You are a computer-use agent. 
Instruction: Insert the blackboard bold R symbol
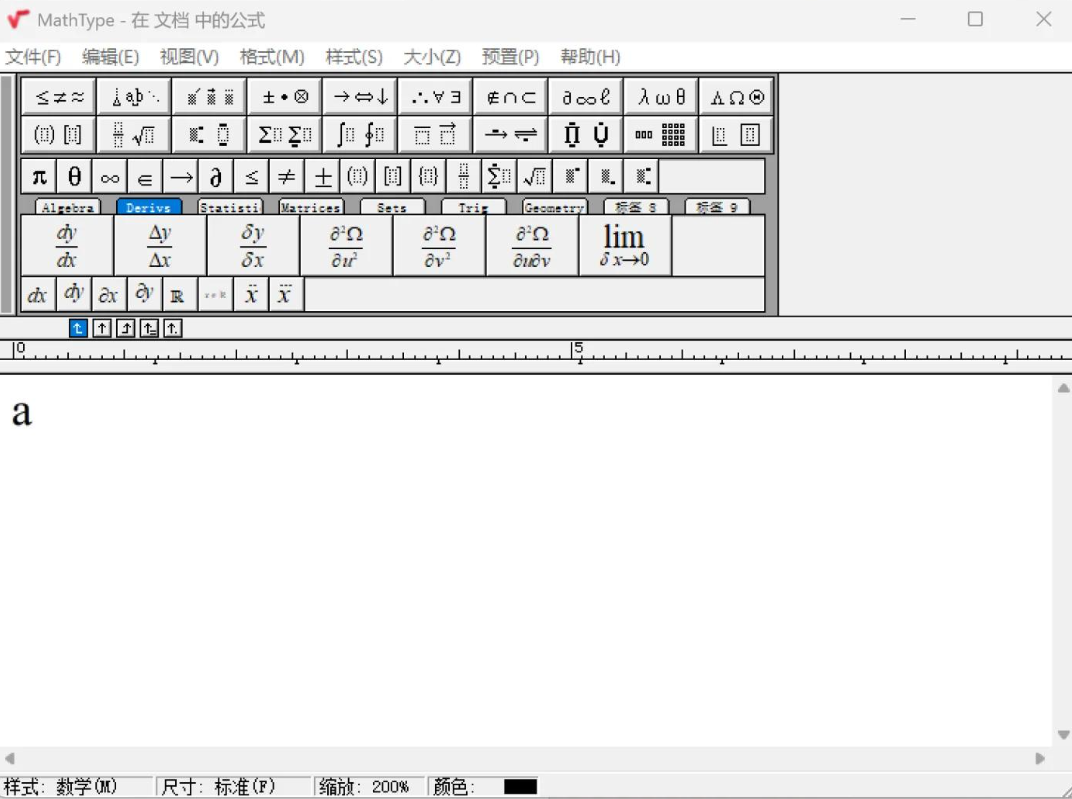coord(178,295)
